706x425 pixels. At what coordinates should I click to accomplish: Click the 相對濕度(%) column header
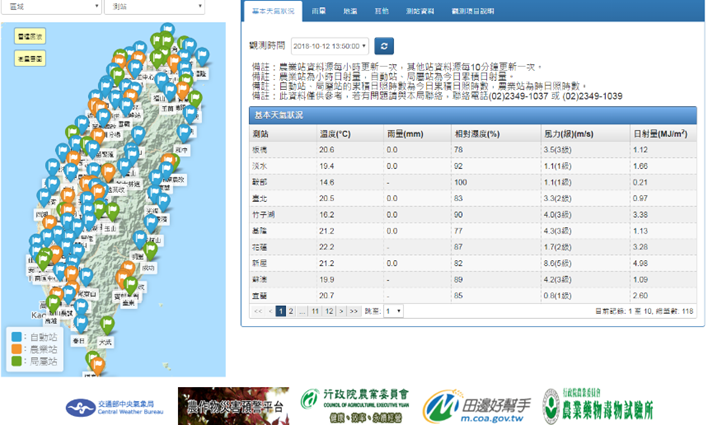coord(496,134)
